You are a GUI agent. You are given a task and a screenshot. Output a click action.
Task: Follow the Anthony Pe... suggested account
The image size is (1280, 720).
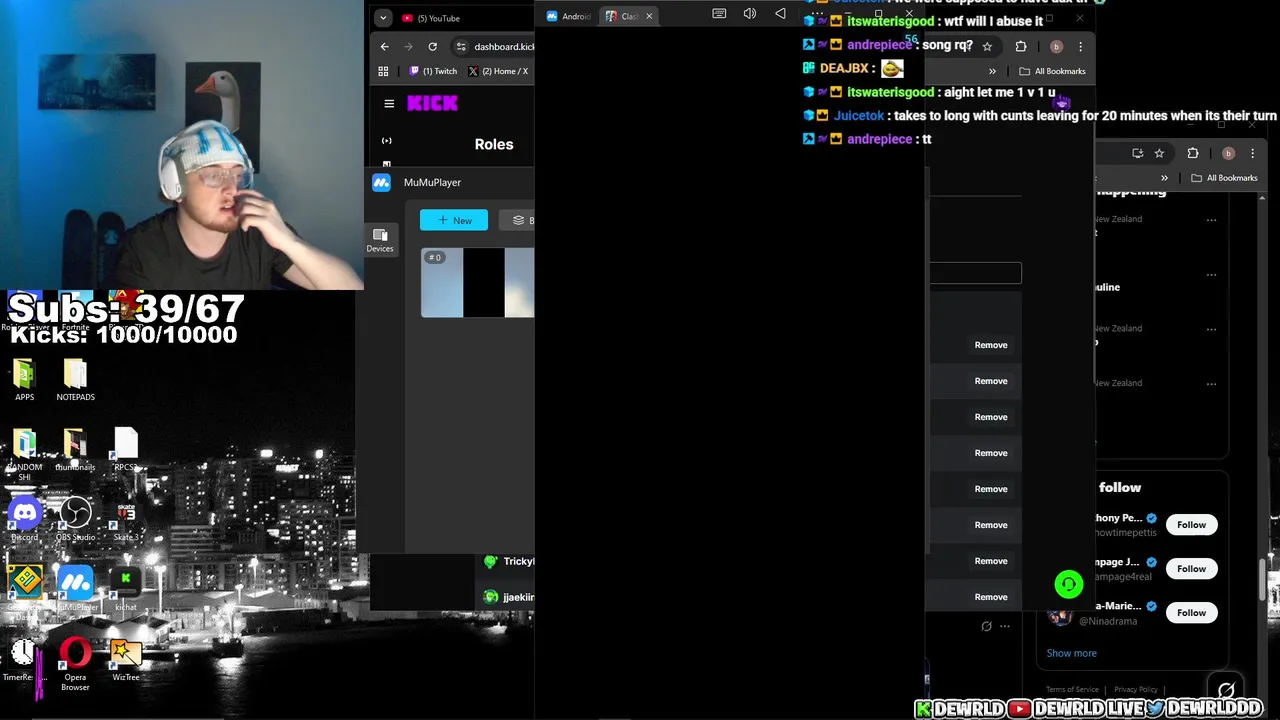(1191, 525)
